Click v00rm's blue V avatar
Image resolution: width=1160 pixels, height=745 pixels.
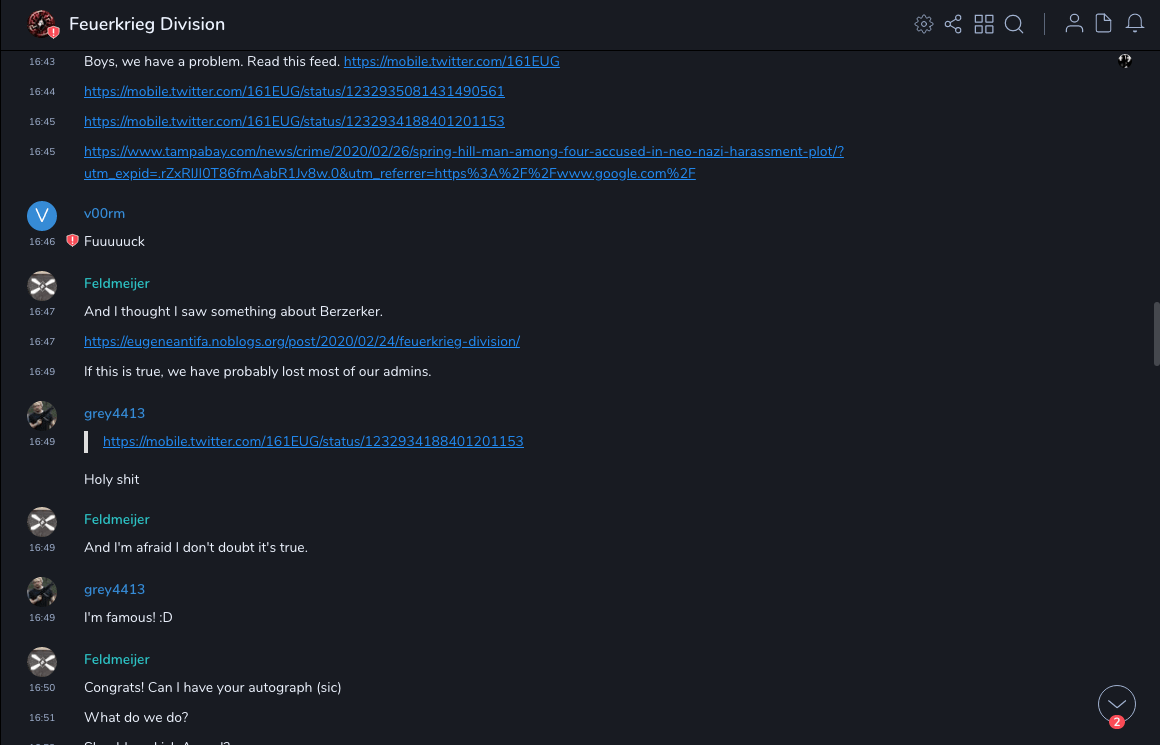[42, 215]
